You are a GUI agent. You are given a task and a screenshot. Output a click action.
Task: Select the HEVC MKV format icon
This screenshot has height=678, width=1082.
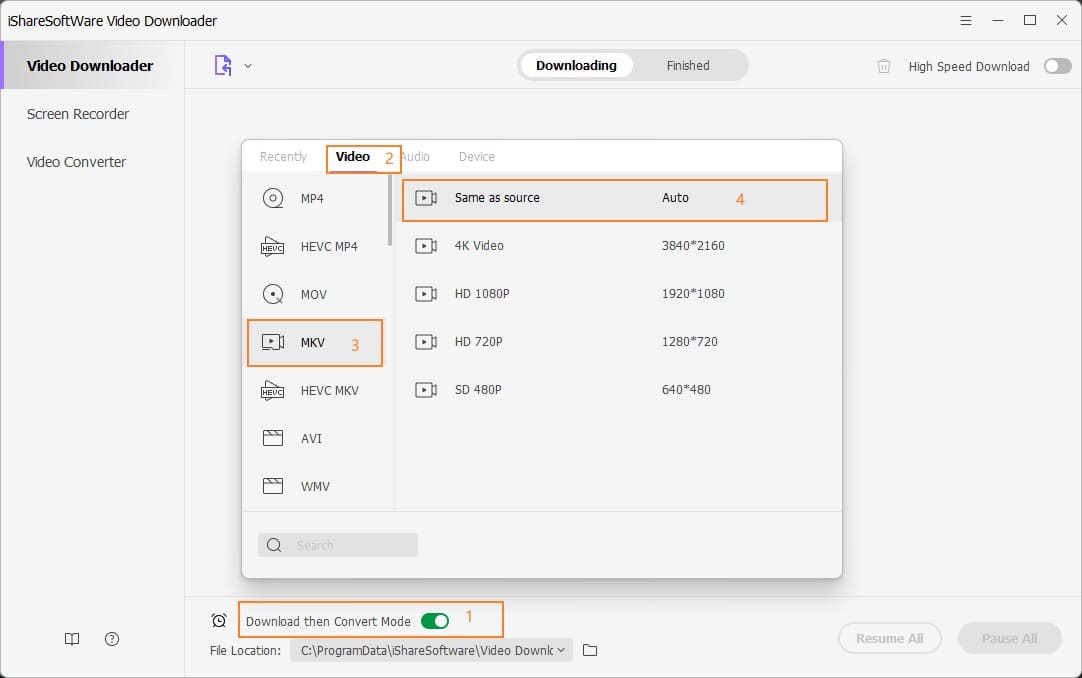(x=272, y=390)
